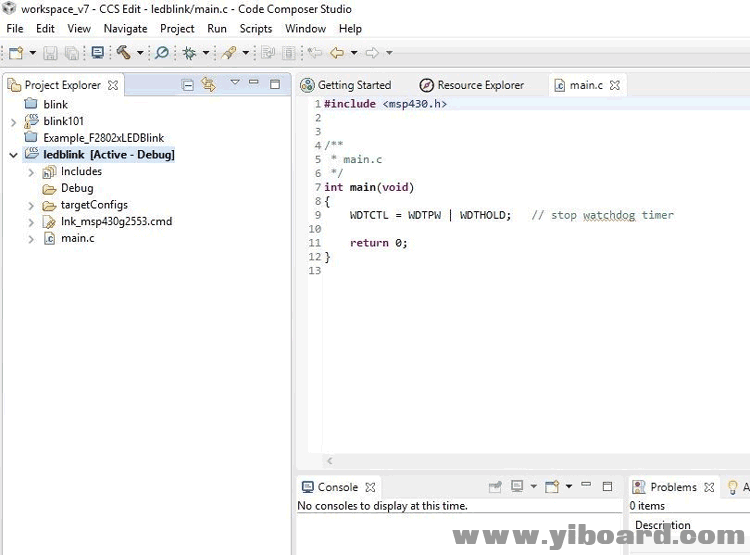
Task: Open the Back history dropdown arrow
Action: coord(354,52)
